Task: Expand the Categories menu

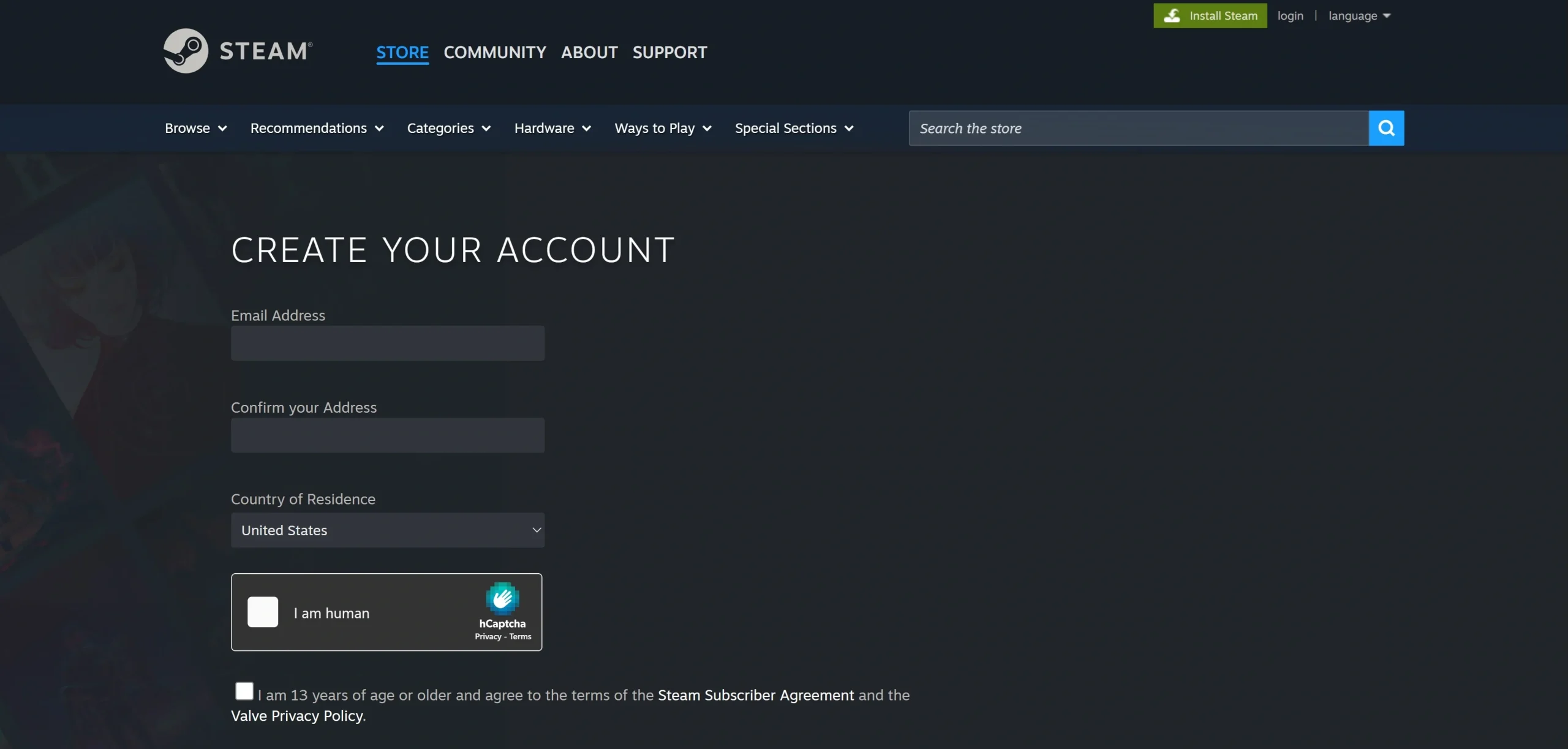Action: [x=448, y=128]
